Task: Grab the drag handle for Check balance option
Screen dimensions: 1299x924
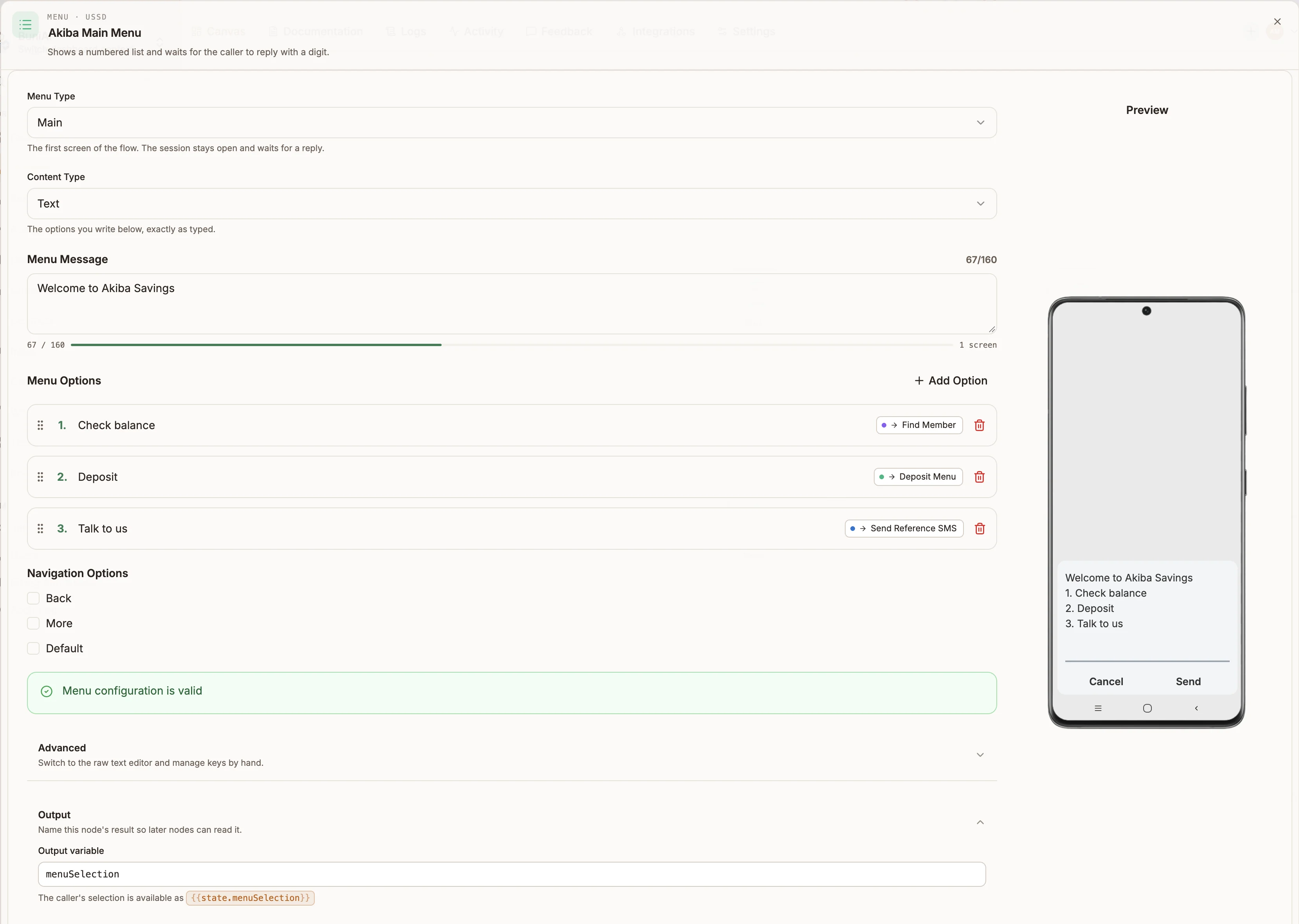Action: coord(40,425)
